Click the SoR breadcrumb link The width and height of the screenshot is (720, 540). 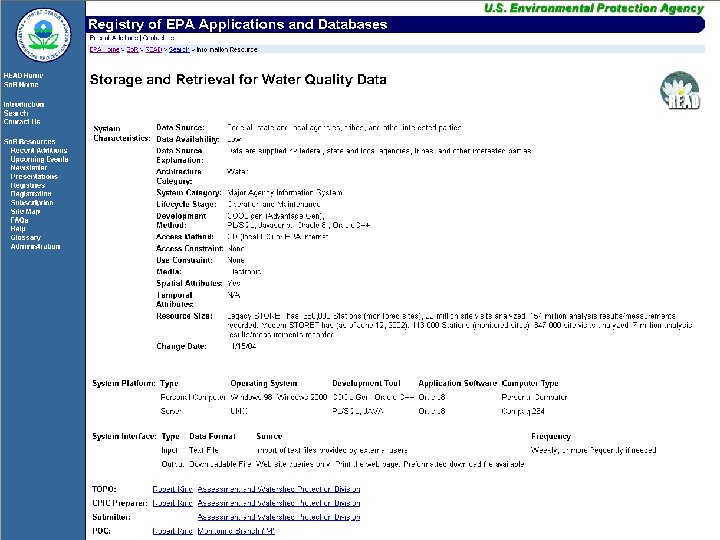(133, 50)
